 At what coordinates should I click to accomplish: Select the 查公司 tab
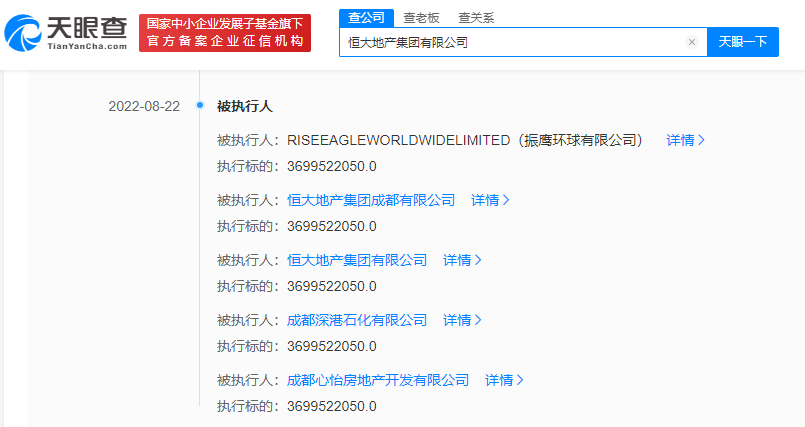[366, 17]
